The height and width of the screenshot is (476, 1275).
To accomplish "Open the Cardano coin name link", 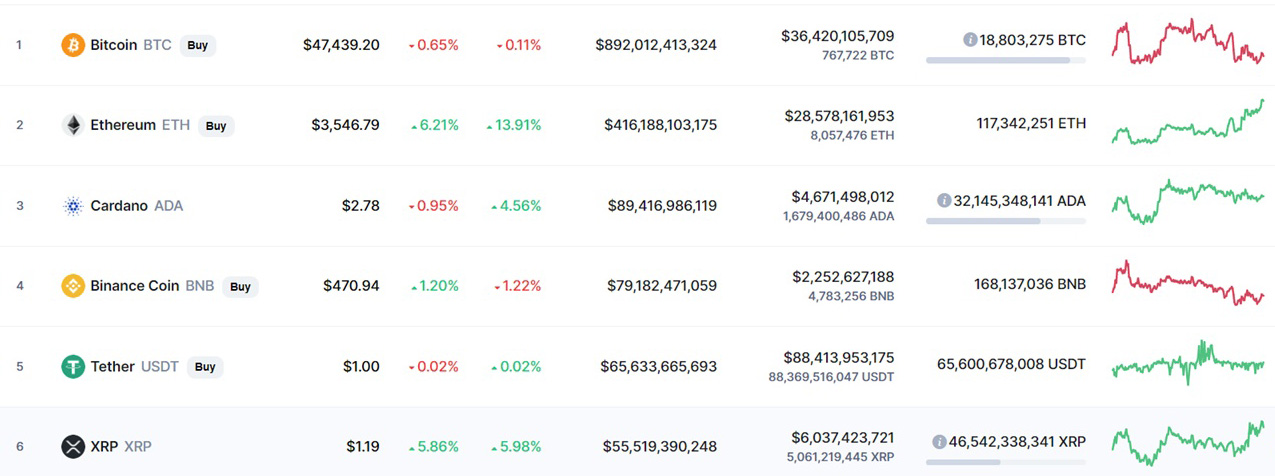I will (118, 206).
